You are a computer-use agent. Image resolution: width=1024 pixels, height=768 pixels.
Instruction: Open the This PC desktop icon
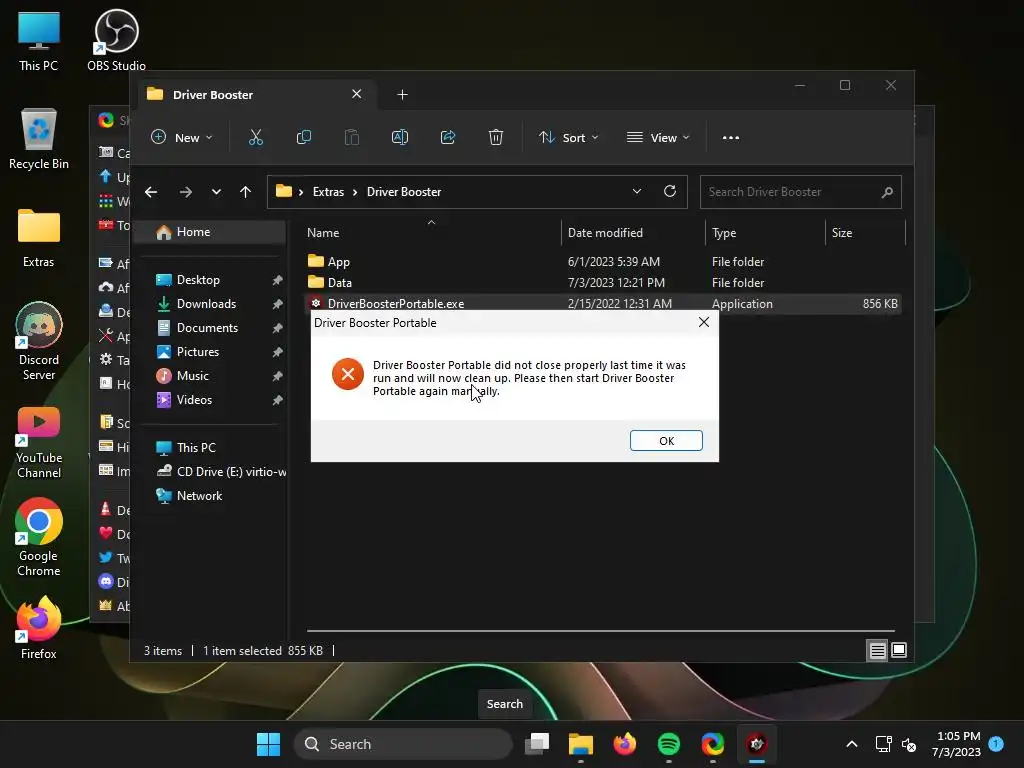[39, 42]
